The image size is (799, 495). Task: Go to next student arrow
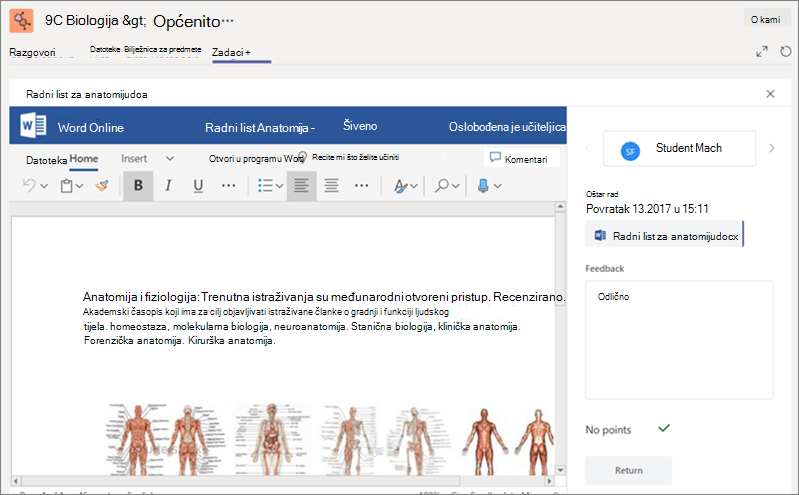click(x=771, y=148)
